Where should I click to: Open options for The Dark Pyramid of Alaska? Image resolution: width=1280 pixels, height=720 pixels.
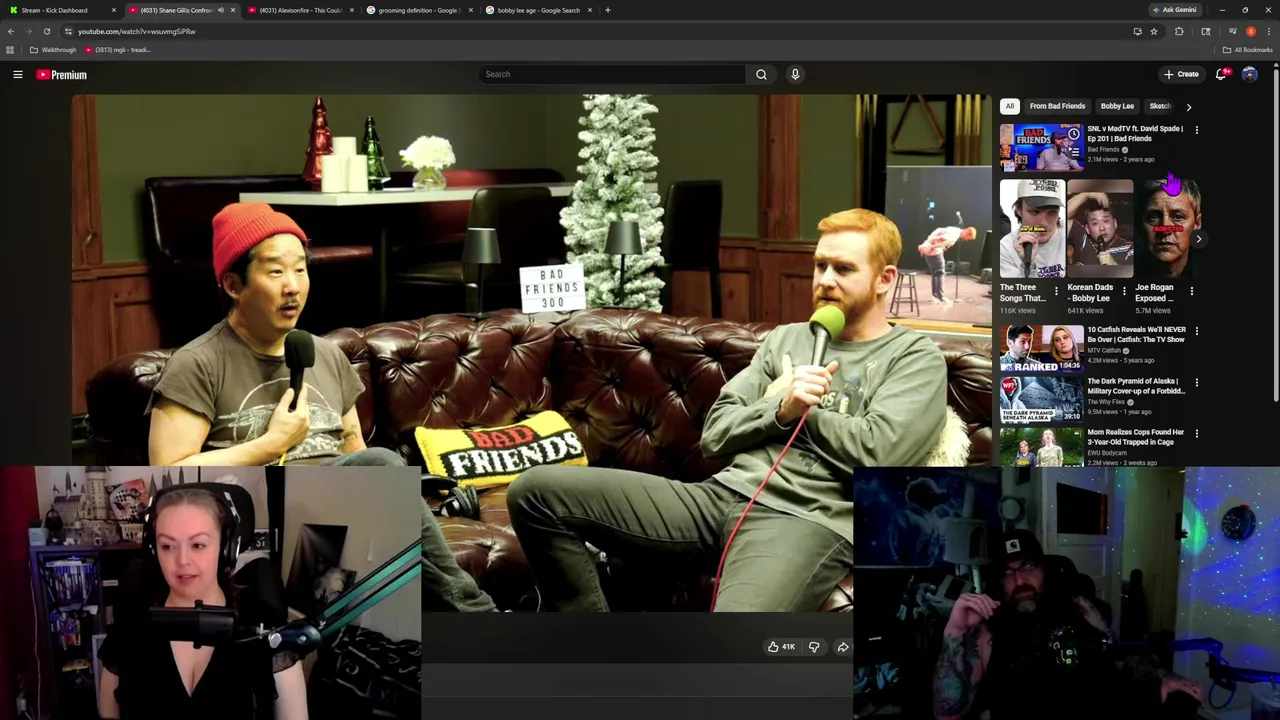[x=1196, y=382]
